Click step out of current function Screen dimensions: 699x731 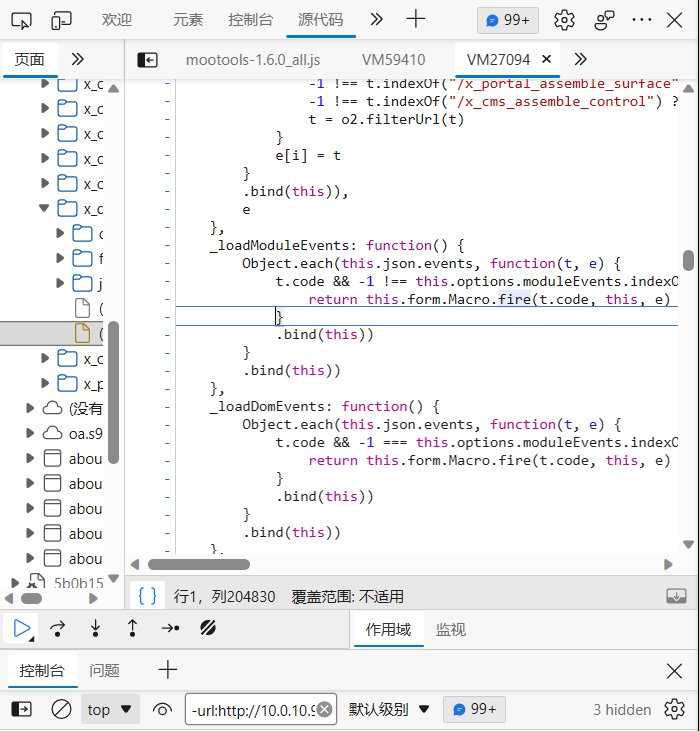[x=132, y=628]
